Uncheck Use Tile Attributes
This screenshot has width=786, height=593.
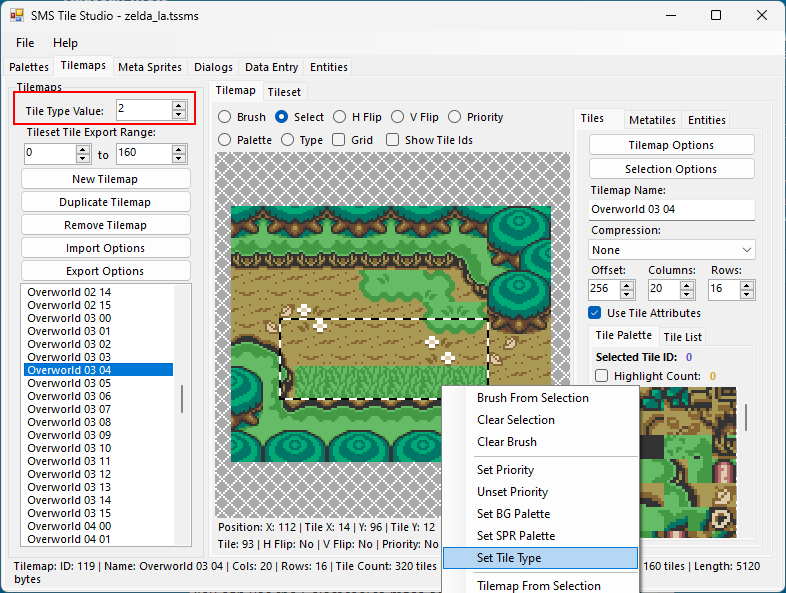point(595,313)
